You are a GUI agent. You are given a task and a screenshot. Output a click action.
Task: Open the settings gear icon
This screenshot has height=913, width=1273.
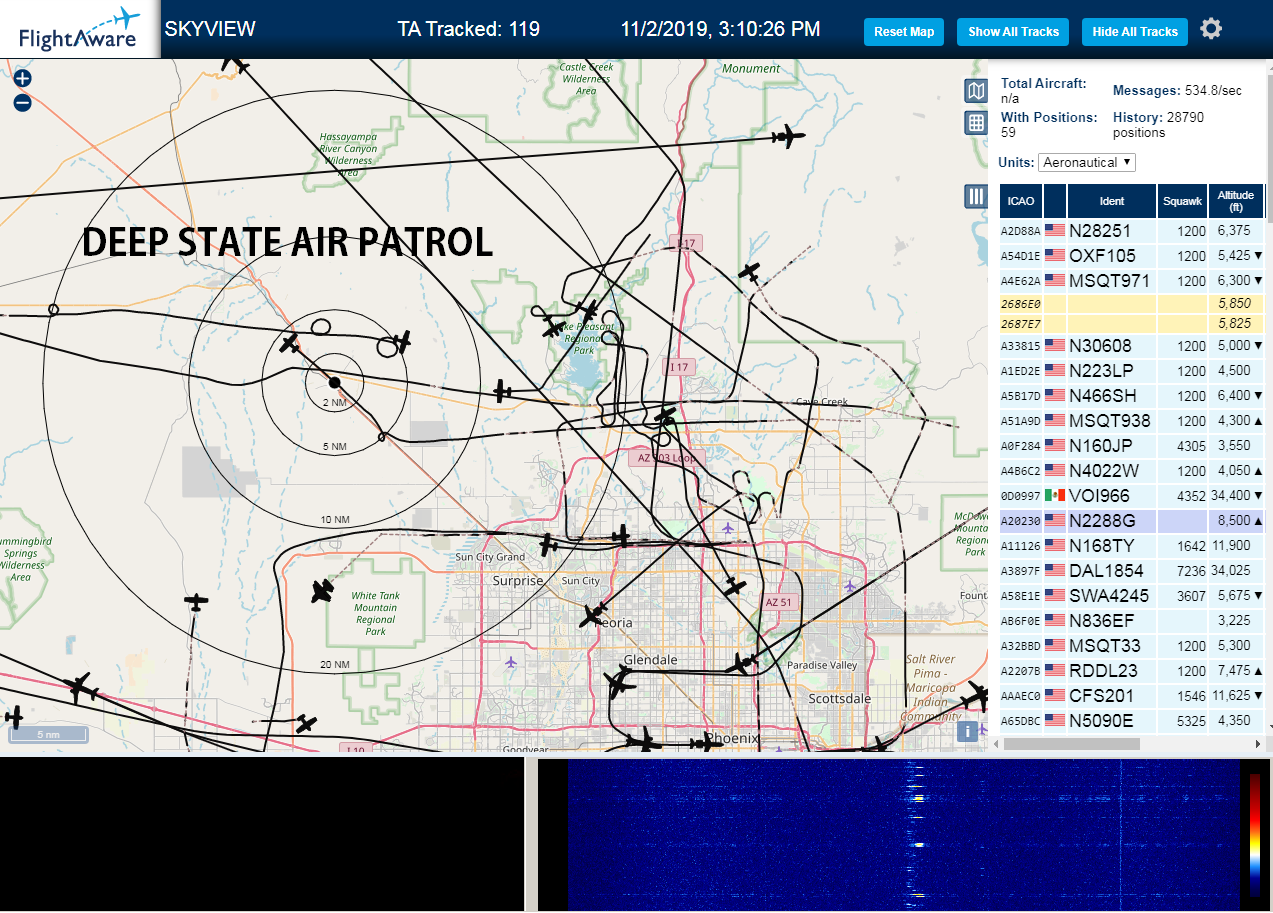1211,29
